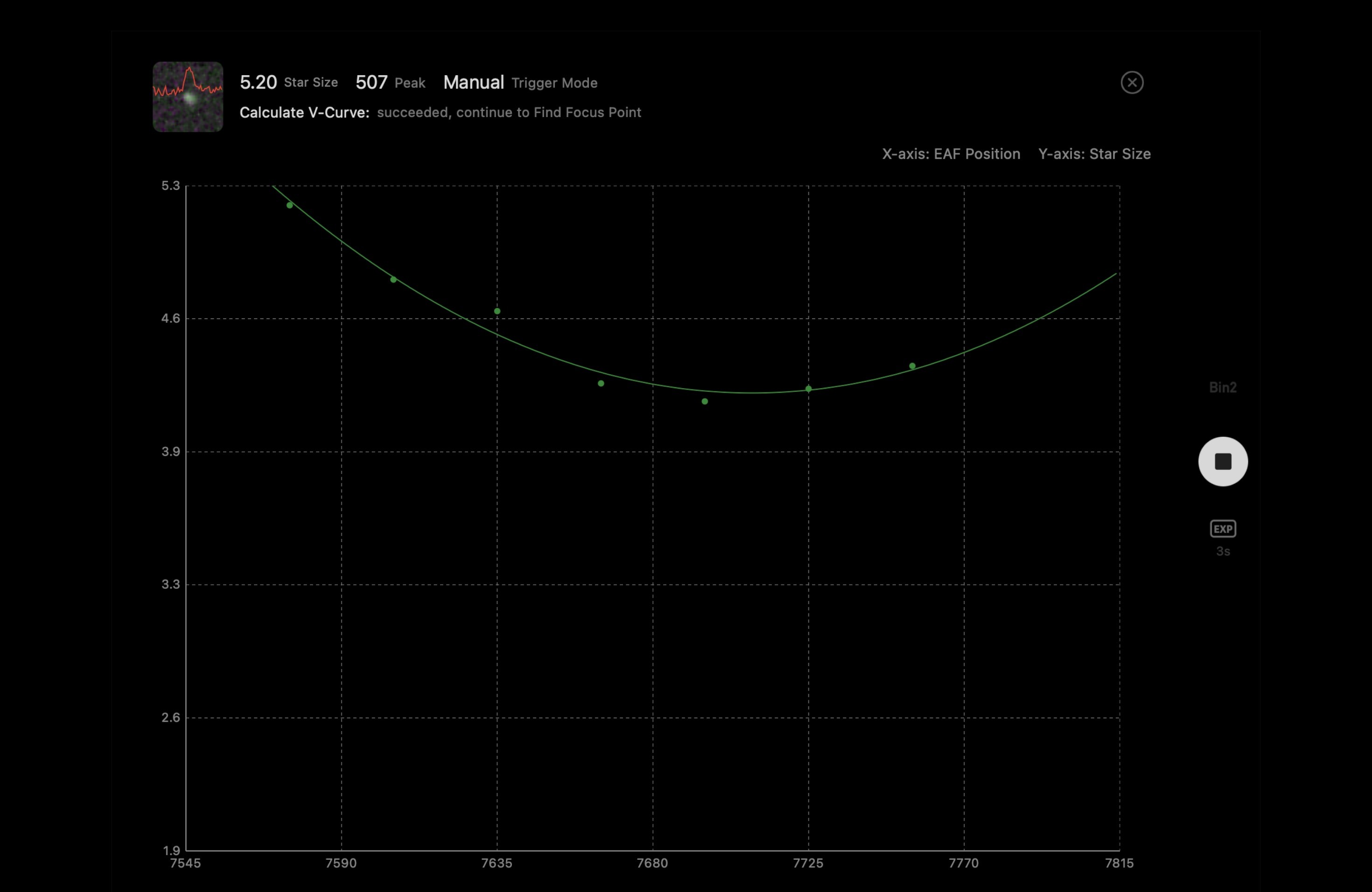Click the 3s exposure time value

click(1223, 551)
